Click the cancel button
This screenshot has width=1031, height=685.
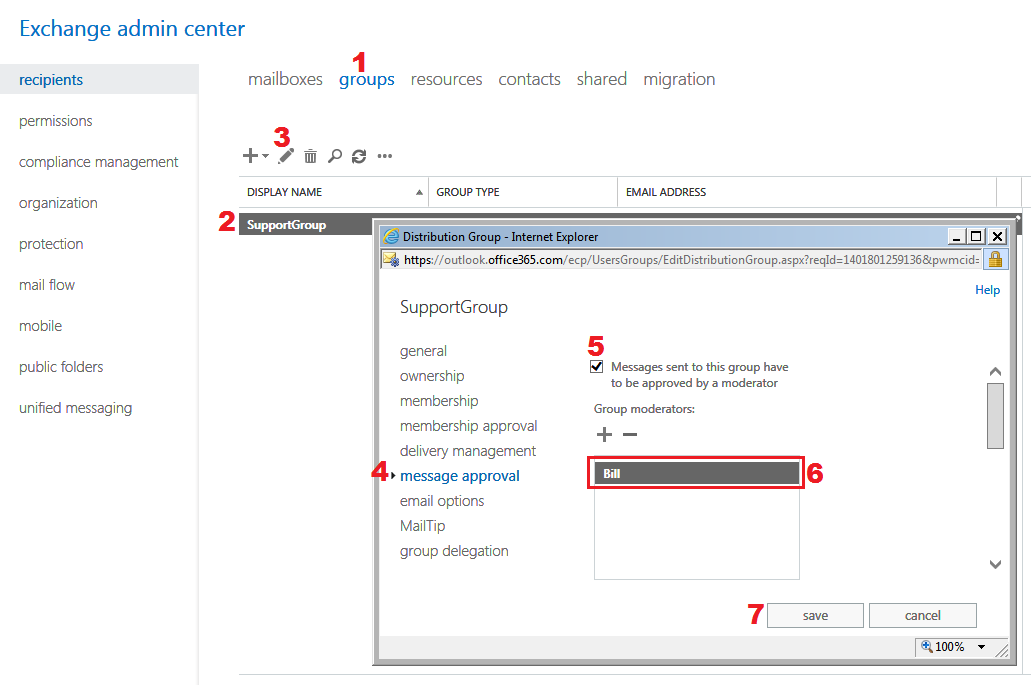[922, 615]
